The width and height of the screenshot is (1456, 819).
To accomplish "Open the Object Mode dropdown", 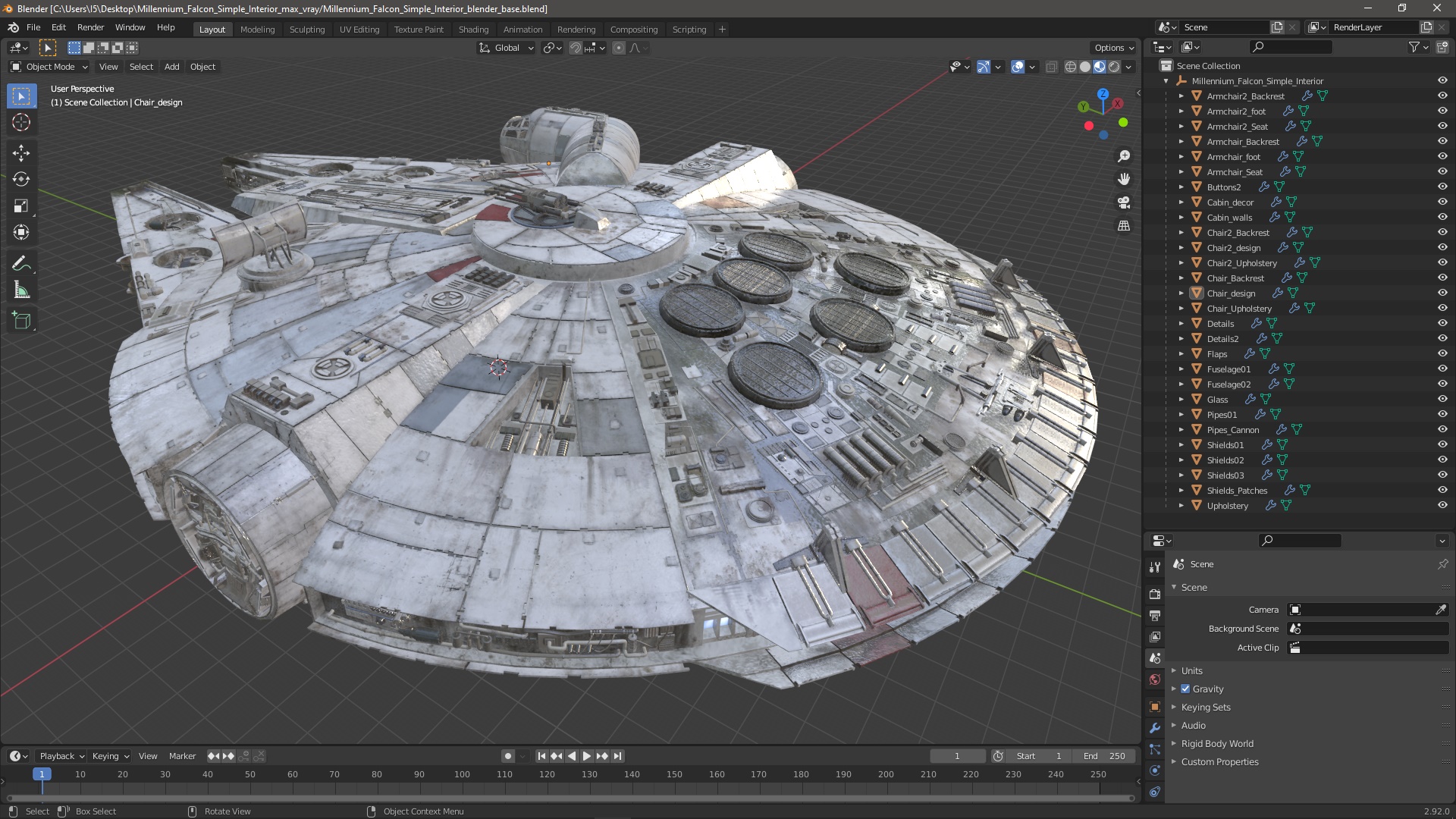I will click(x=49, y=67).
